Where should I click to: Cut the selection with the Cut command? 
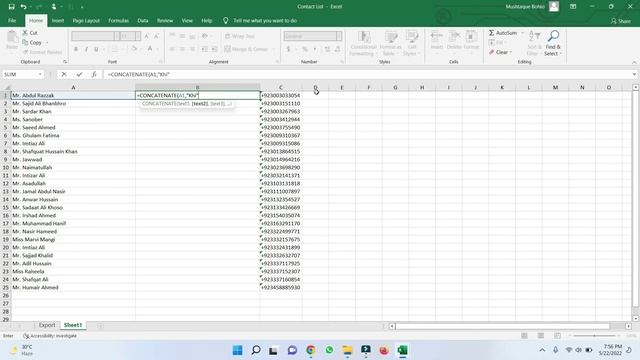point(30,33)
